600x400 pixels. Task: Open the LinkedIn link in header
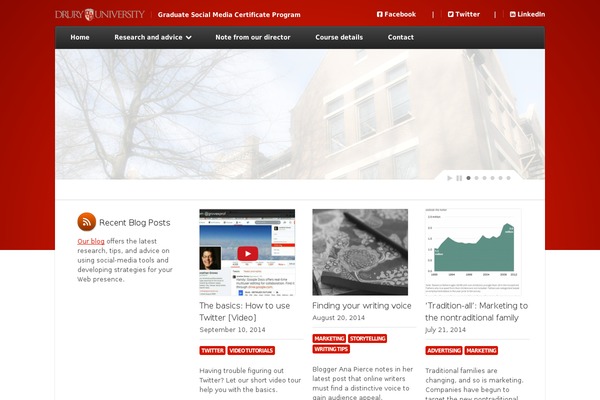click(x=527, y=14)
